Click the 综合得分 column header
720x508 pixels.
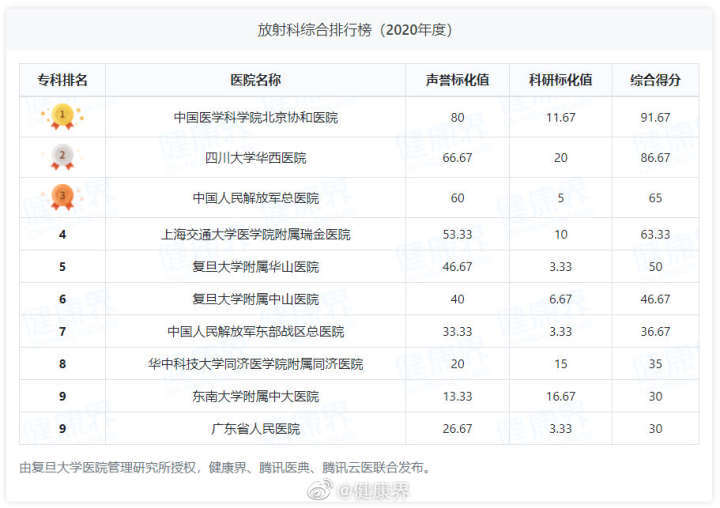click(x=655, y=80)
